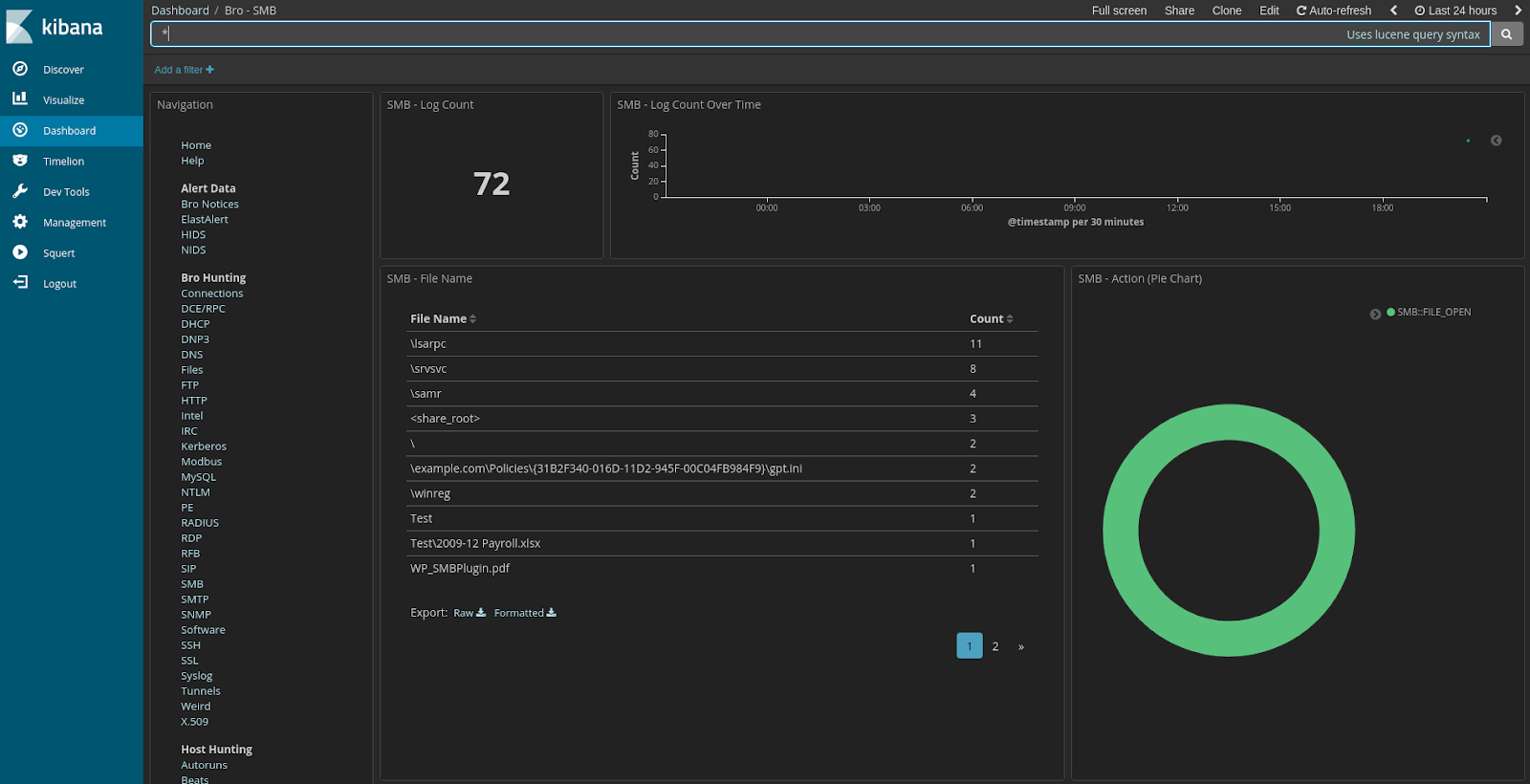Screen dimensions: 1530x784
Task: Open Autoruns host hunting link
Action: (204, 765)
